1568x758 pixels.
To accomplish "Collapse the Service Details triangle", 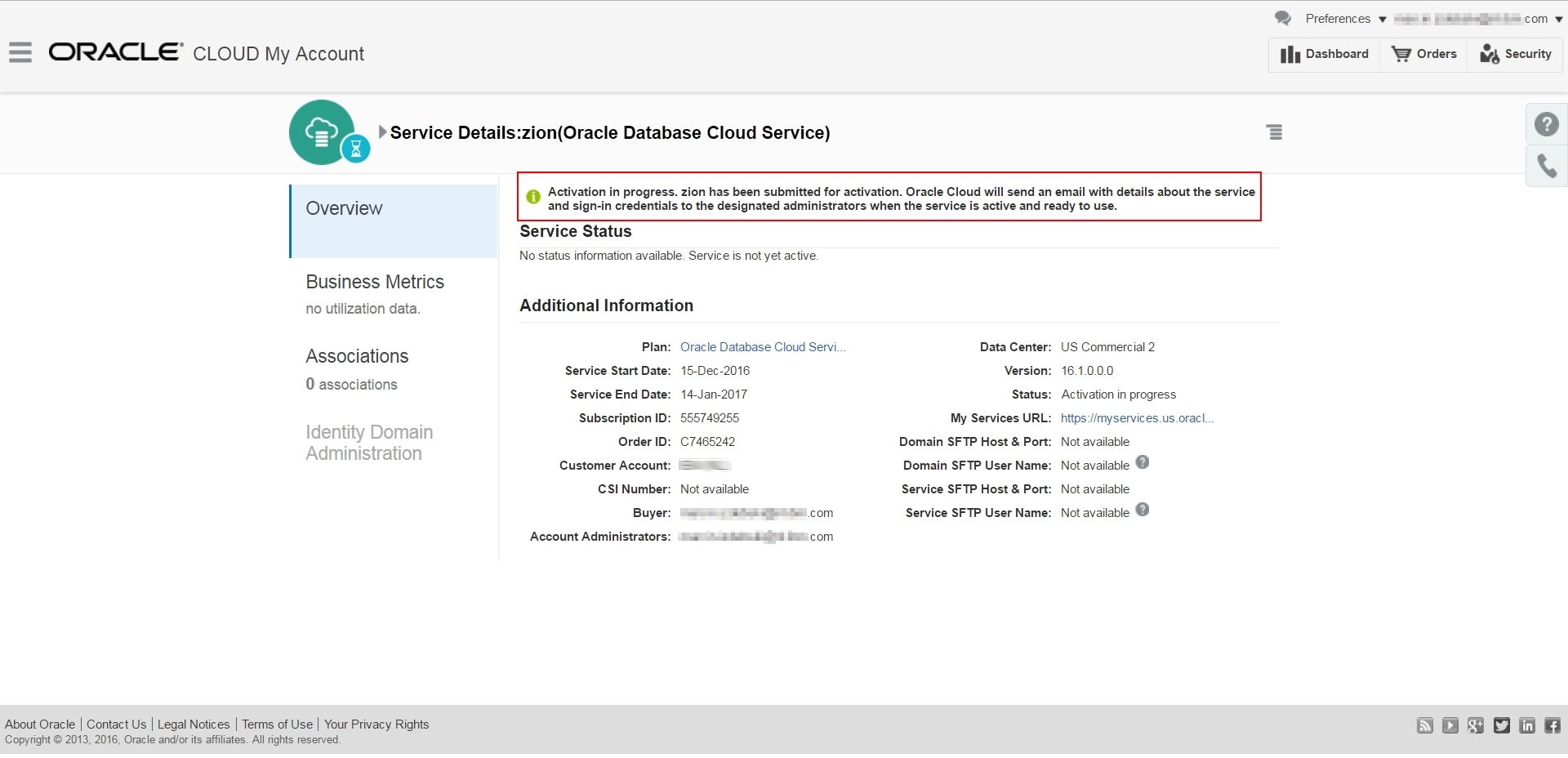I will [382, 132].
